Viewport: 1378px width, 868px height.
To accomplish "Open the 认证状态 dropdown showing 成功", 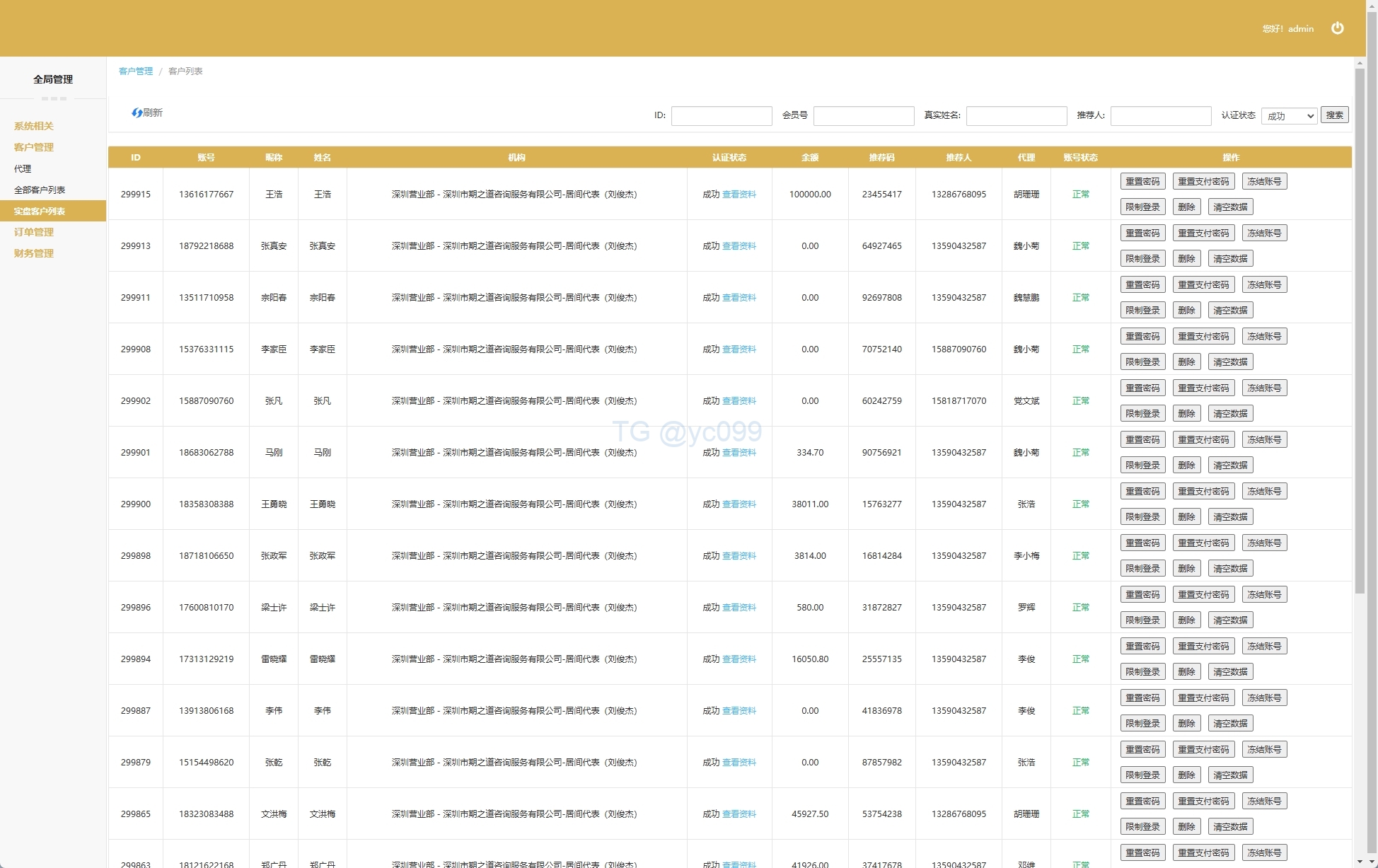I will [x=1288, y=116].
